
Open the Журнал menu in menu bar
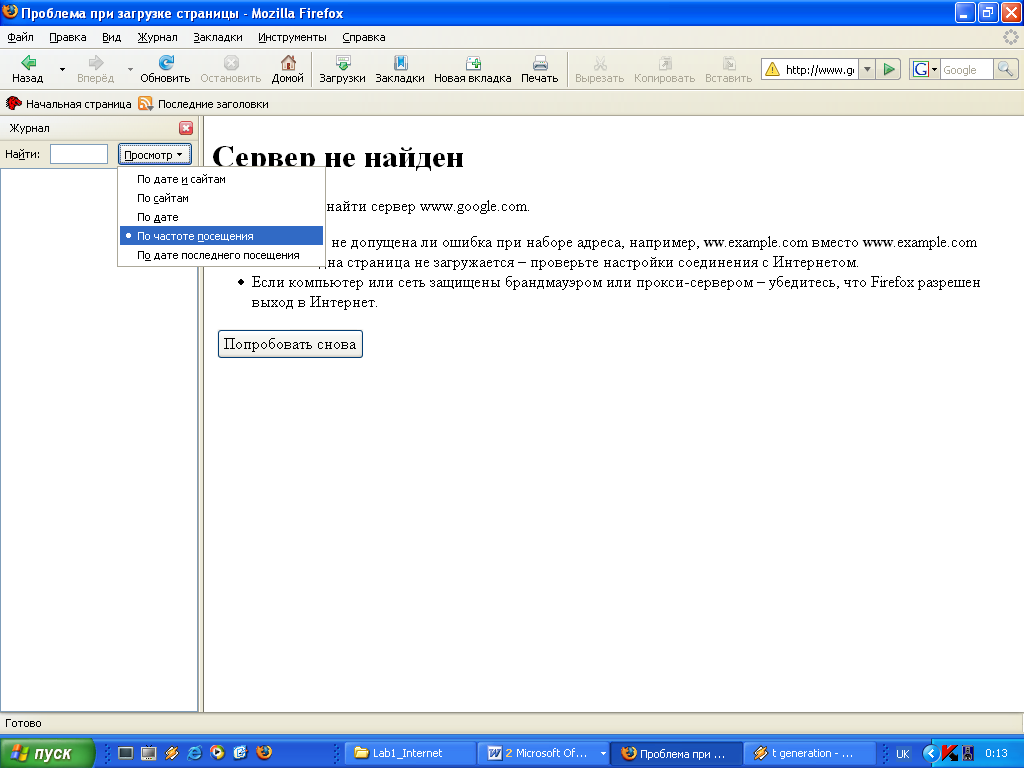tap(157, 37)
